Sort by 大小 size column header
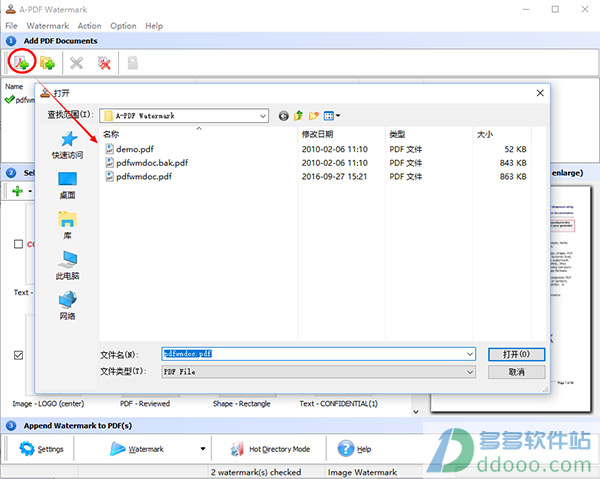This screenshot has width=600, height=479. (502, 134)
